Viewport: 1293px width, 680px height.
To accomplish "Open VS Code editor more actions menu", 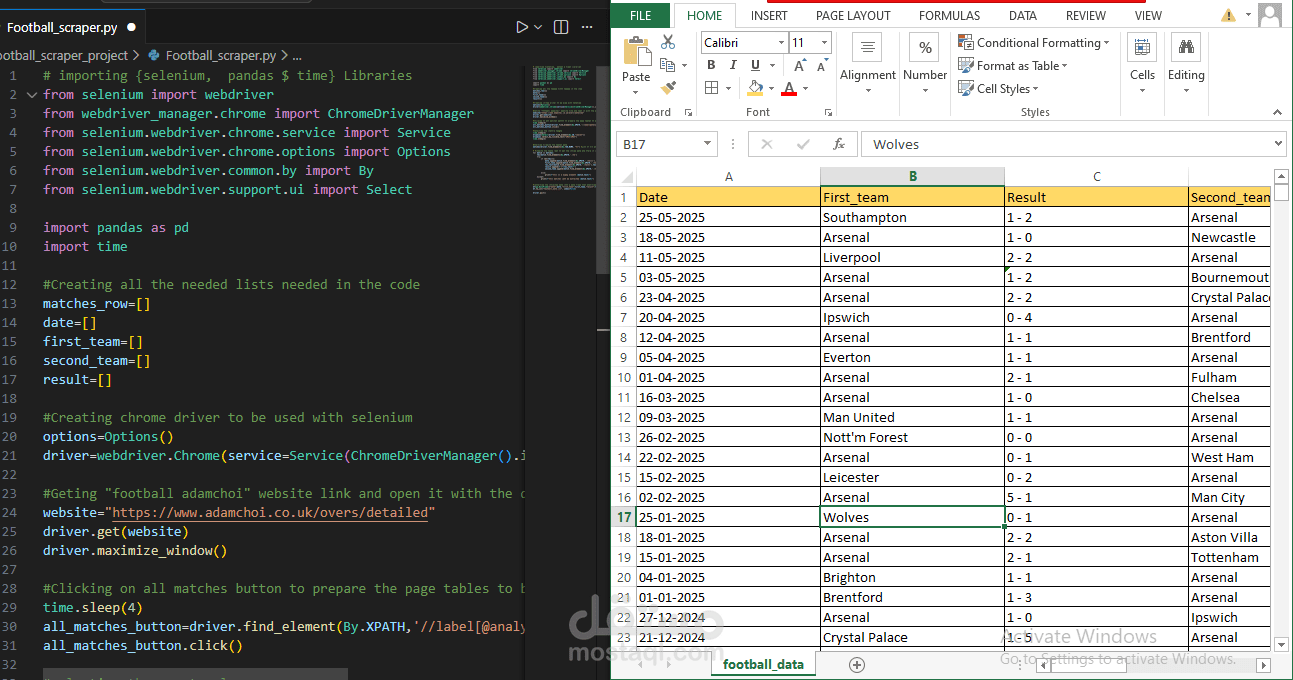I will [x=588, y=27].
